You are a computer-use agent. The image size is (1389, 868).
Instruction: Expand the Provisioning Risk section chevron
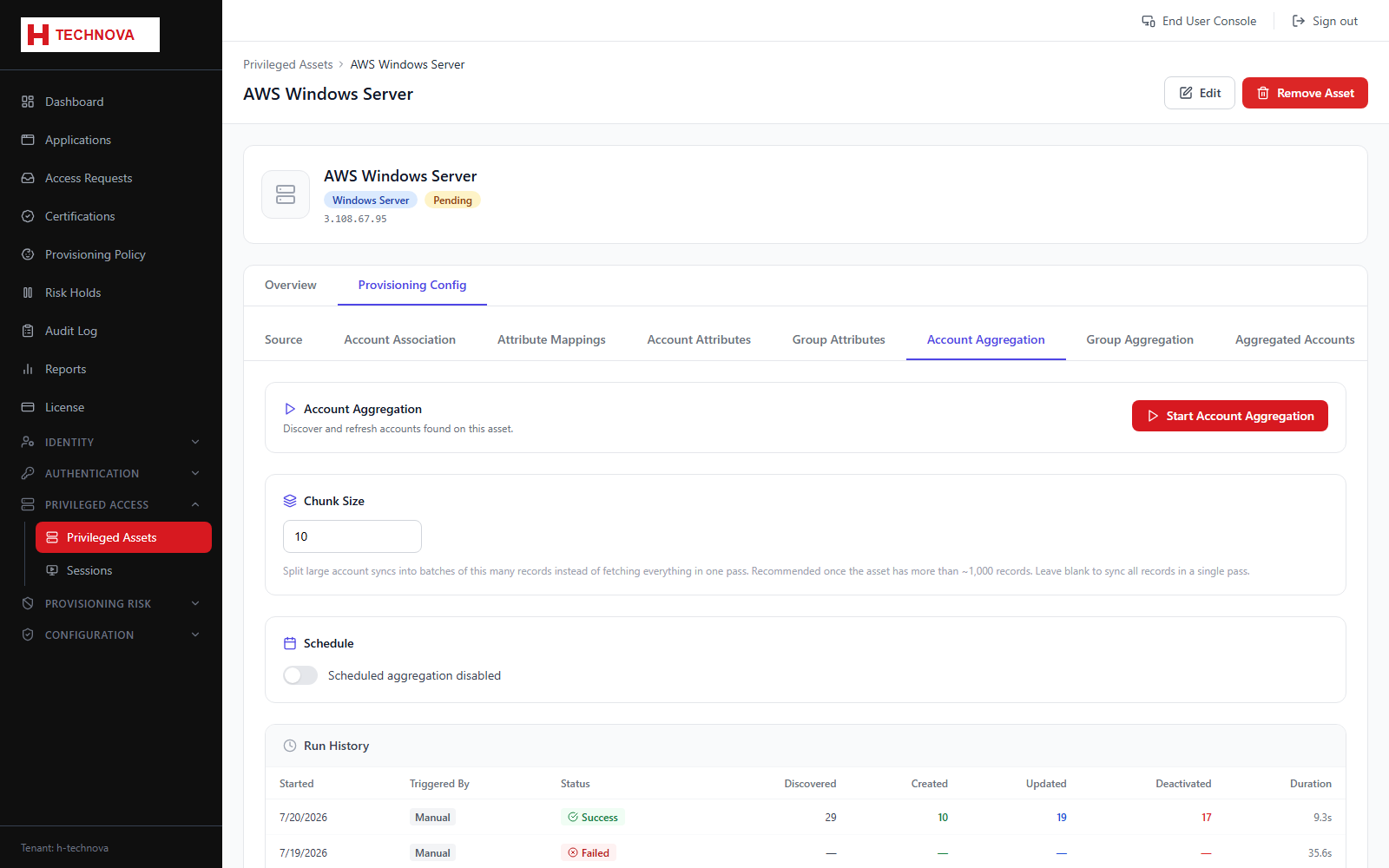pyautogui.click(x=195, y=603)
